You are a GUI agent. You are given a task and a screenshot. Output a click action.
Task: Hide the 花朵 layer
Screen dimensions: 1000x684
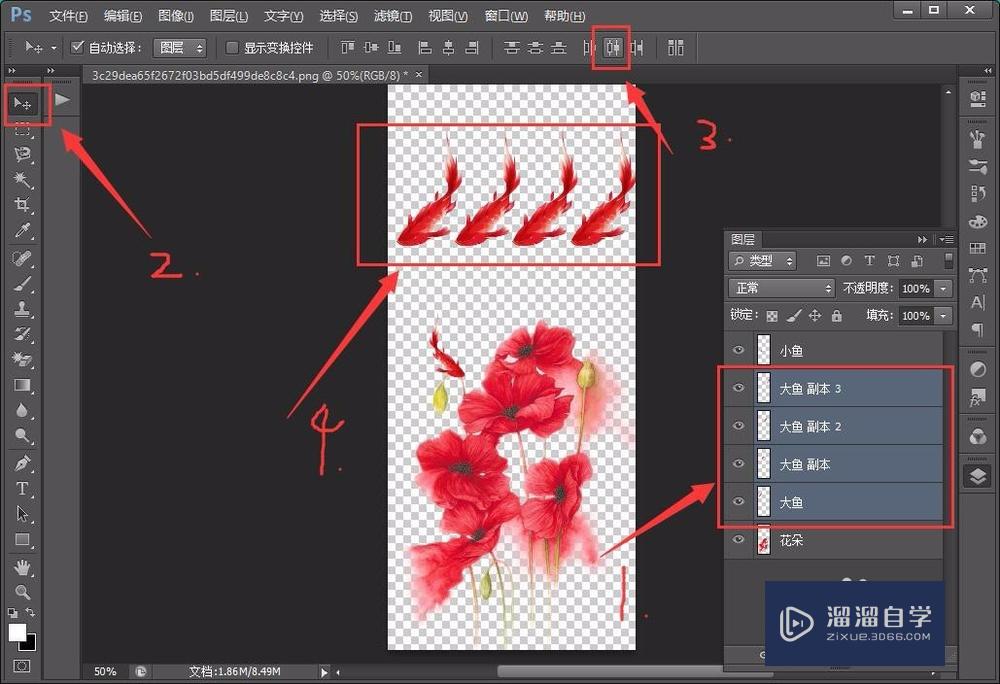pyautogui.click(x=739, y=539)
